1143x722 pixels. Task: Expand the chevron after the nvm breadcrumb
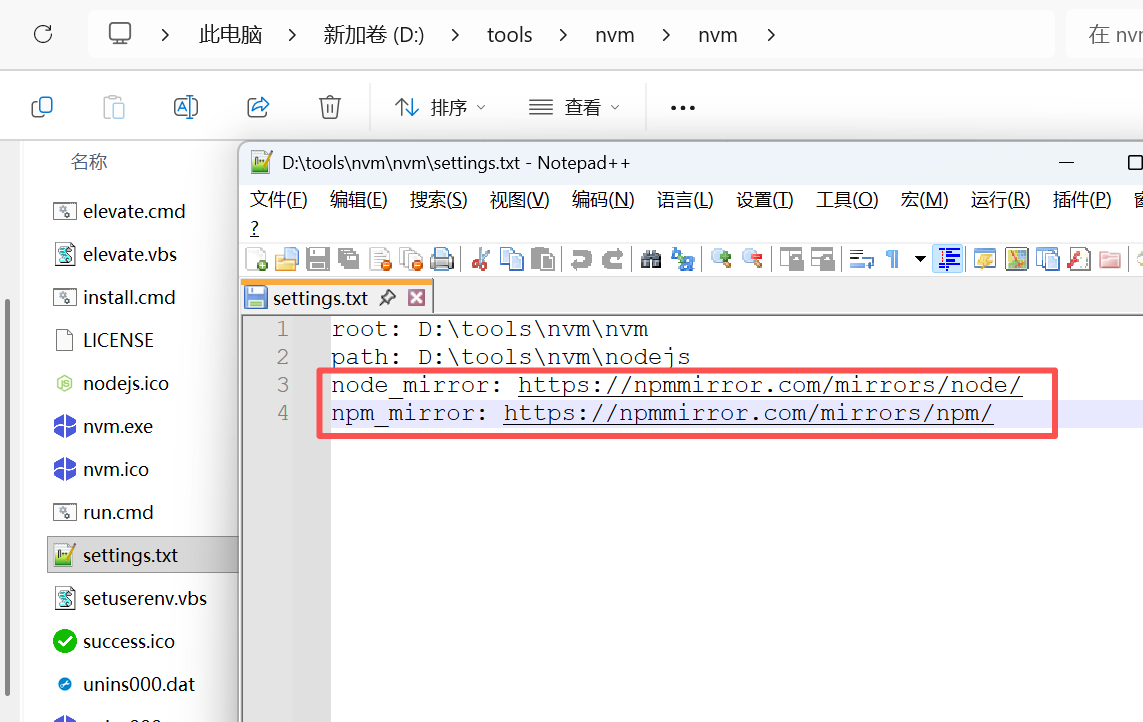pyautogui.click(x=771, y=35)
